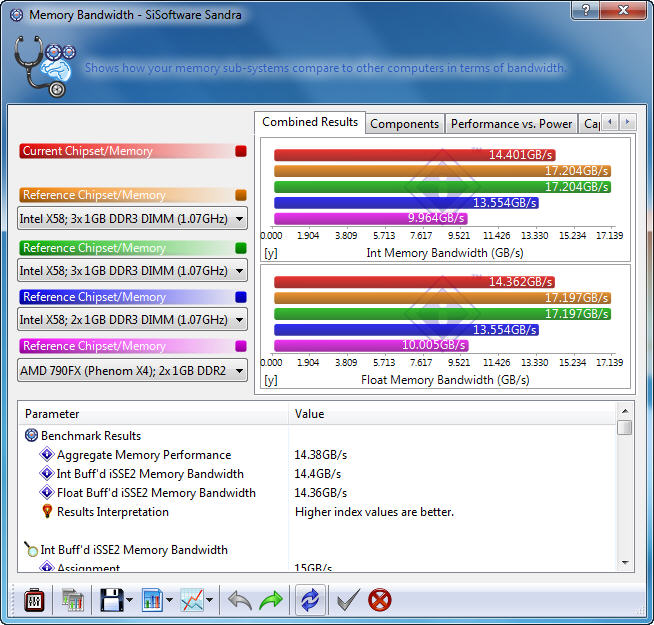Click the orange 17.204GB/s Int bandwidth bar

click(x=443, y=171)
